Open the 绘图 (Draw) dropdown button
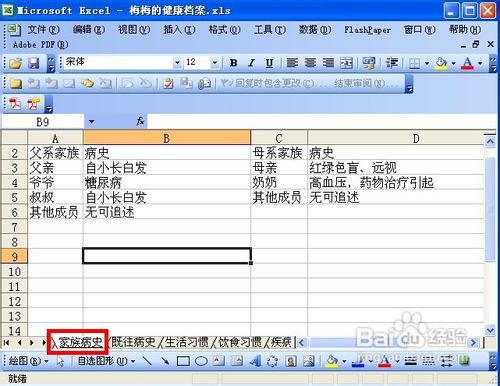The image size is (500, 386). (x=28, y=361)
